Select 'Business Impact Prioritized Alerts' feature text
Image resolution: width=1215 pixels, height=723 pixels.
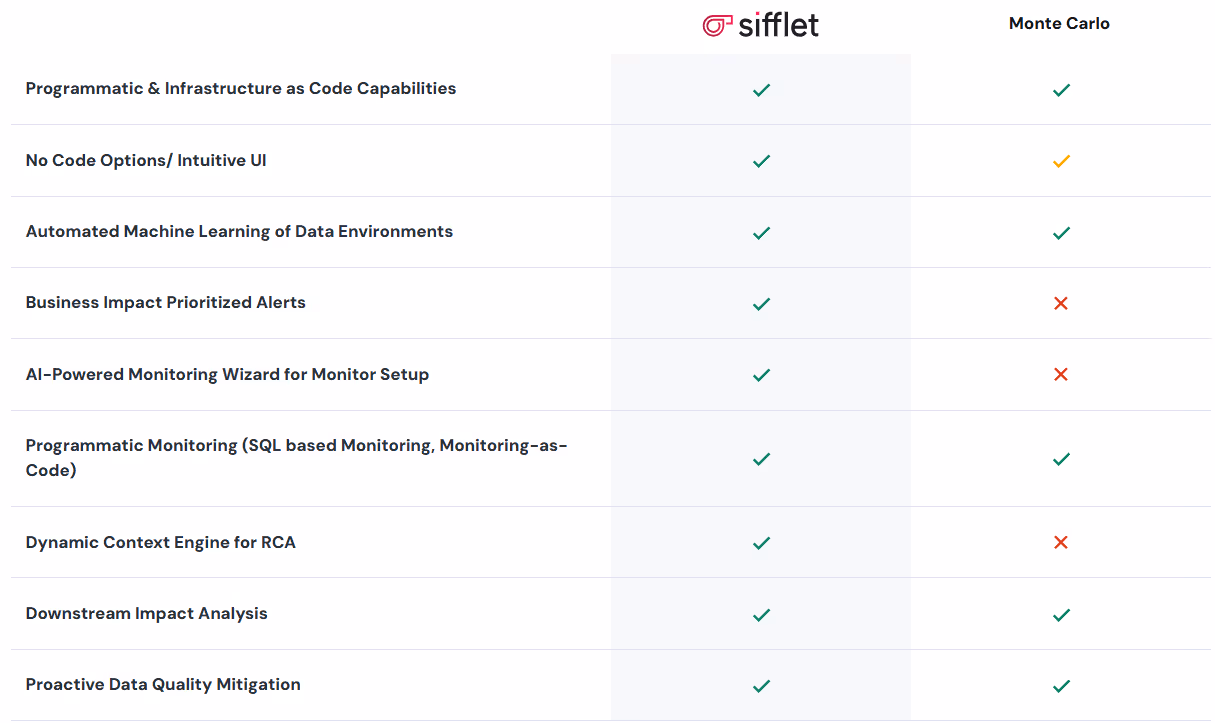click(x=166, y=302)
